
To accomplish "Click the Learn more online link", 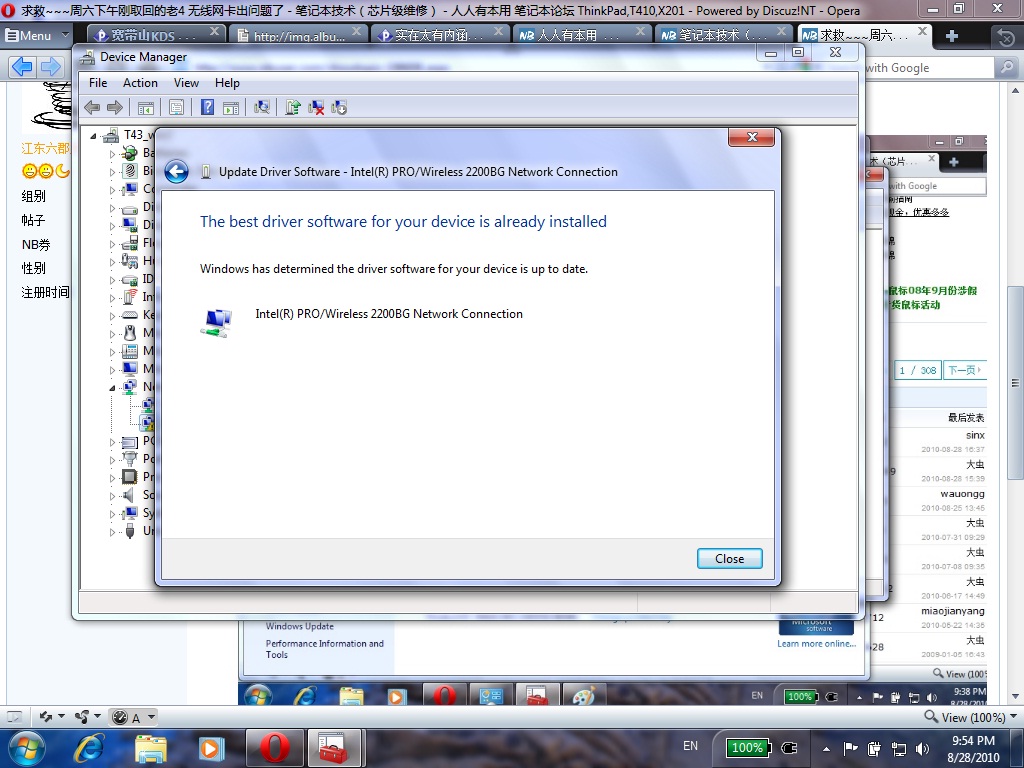I will pyautogui.click(x=816, y=643).
